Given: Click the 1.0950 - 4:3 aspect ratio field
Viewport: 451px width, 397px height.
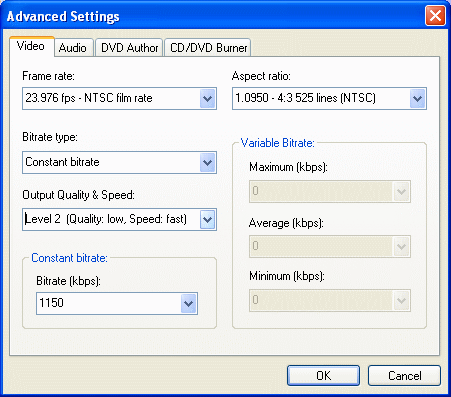Looking at the screenshot, I should point(329,99).
